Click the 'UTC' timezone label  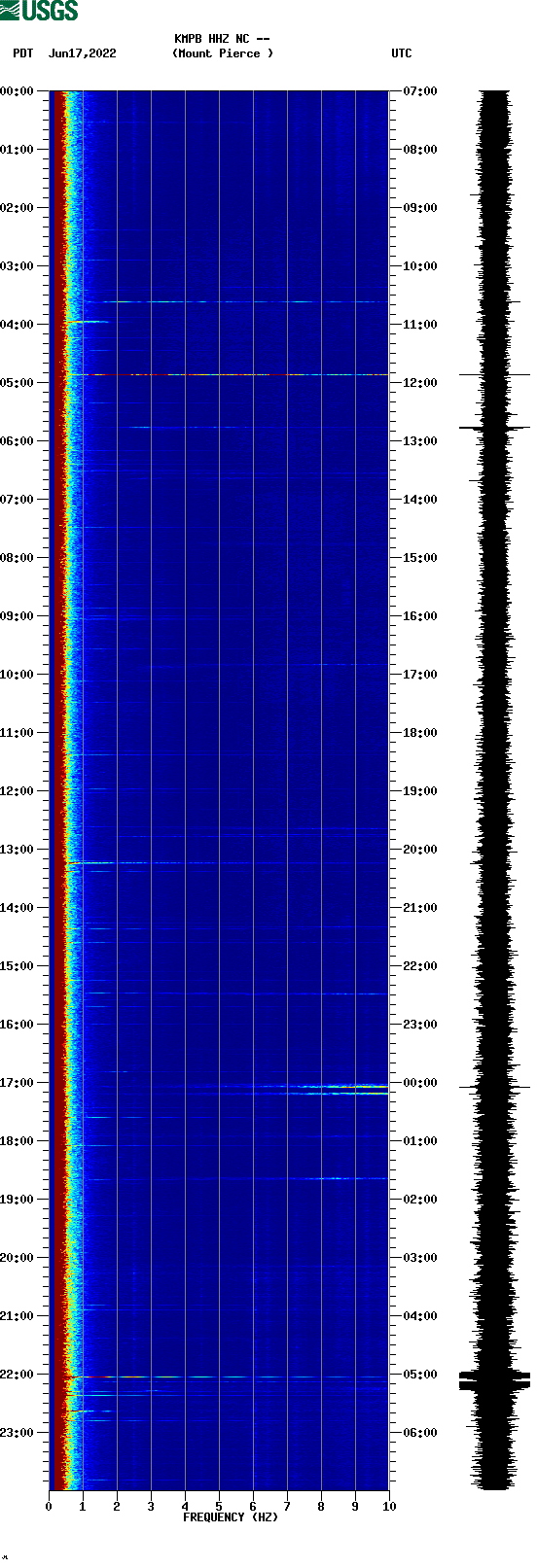(x=402, y=53)
